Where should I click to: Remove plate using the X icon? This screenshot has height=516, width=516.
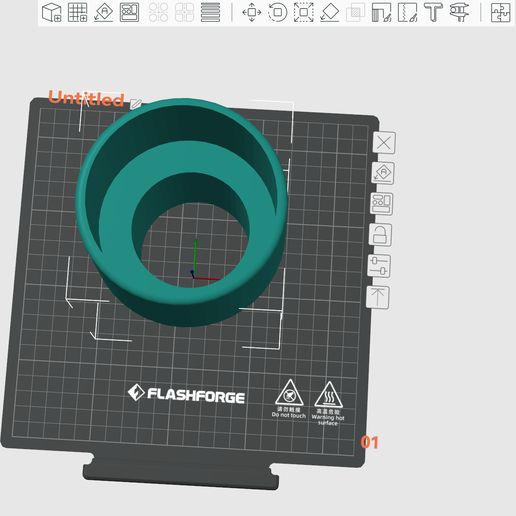384,143
